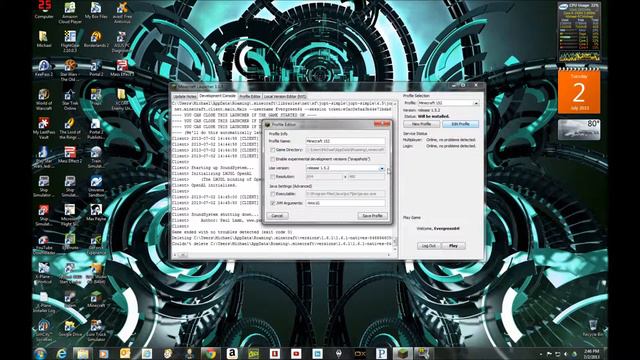This screenshot has height=360, width=640.
Task: Click the JVM Arguments text field
Action: (x=345, y=203)
